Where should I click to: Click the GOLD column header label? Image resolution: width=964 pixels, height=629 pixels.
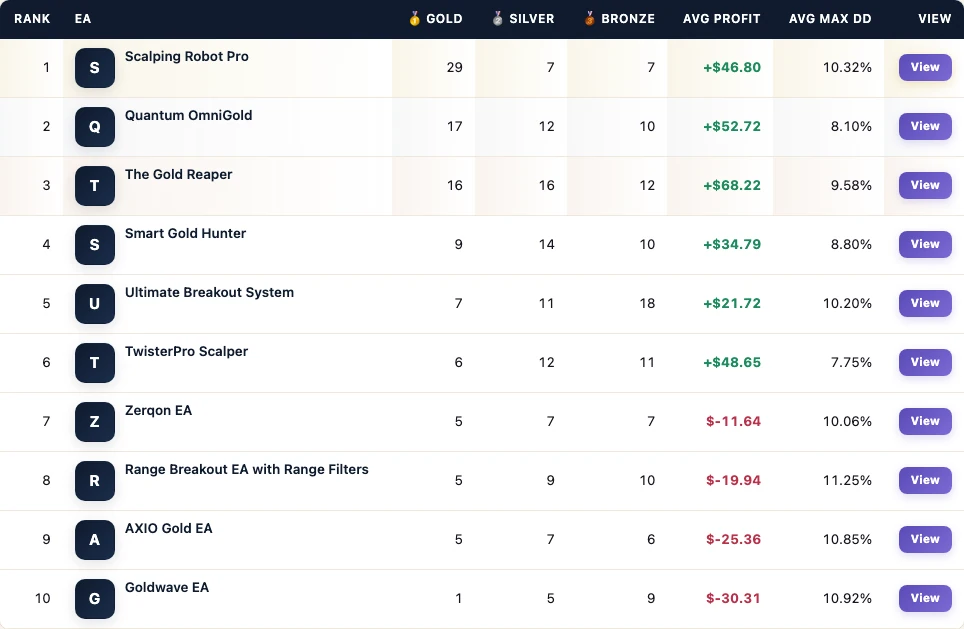point(444,19)
